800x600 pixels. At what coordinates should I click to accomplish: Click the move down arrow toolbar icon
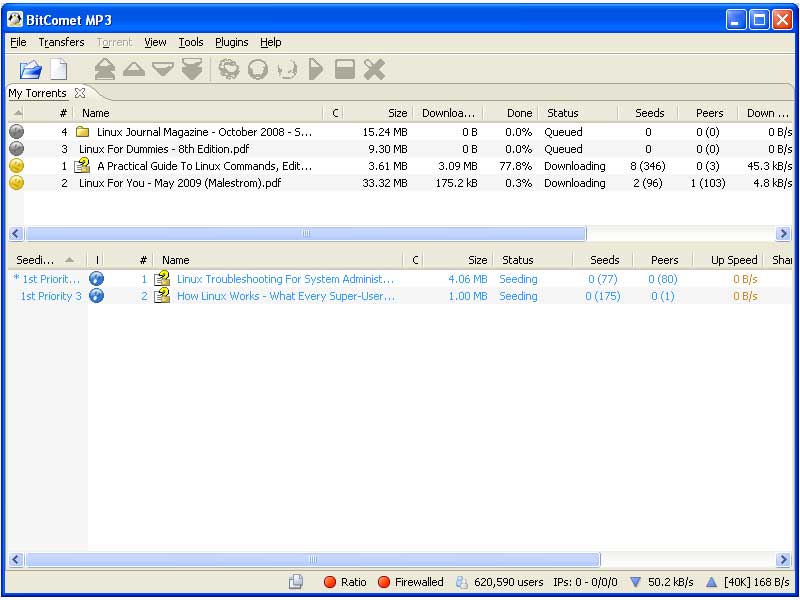pyautogui.click(x=162, y=69)
